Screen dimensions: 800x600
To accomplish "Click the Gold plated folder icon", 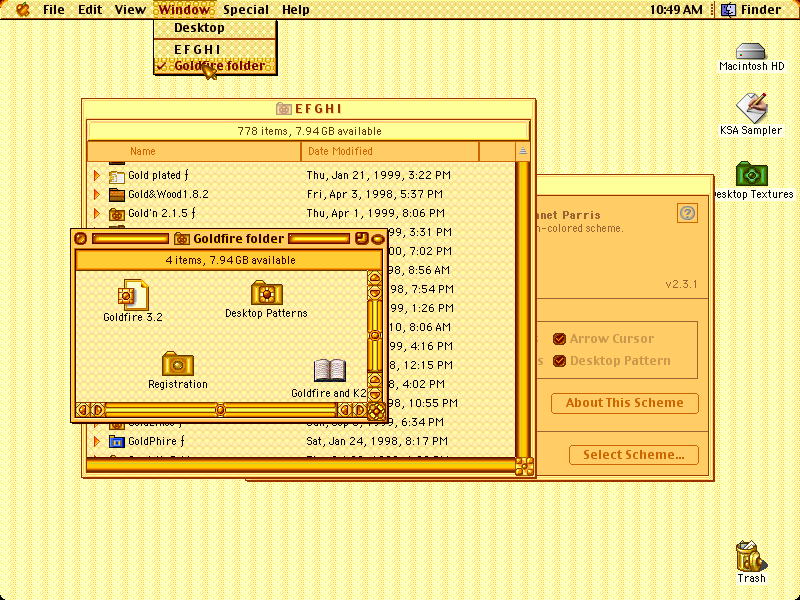I will tap(117, 176).
